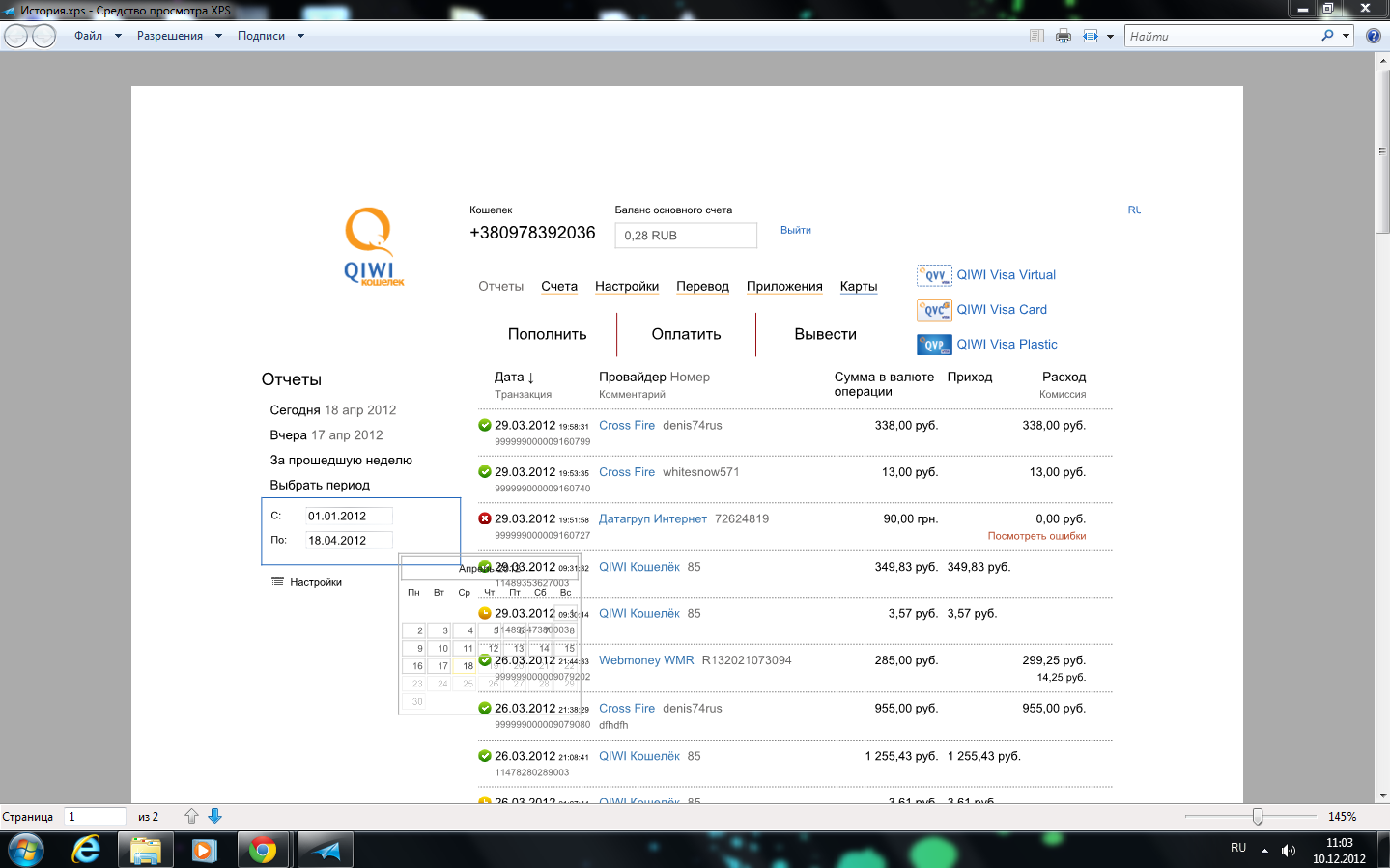Click the settings list icon beside Настройки
1390x868 pixels.
pos(278,582)
